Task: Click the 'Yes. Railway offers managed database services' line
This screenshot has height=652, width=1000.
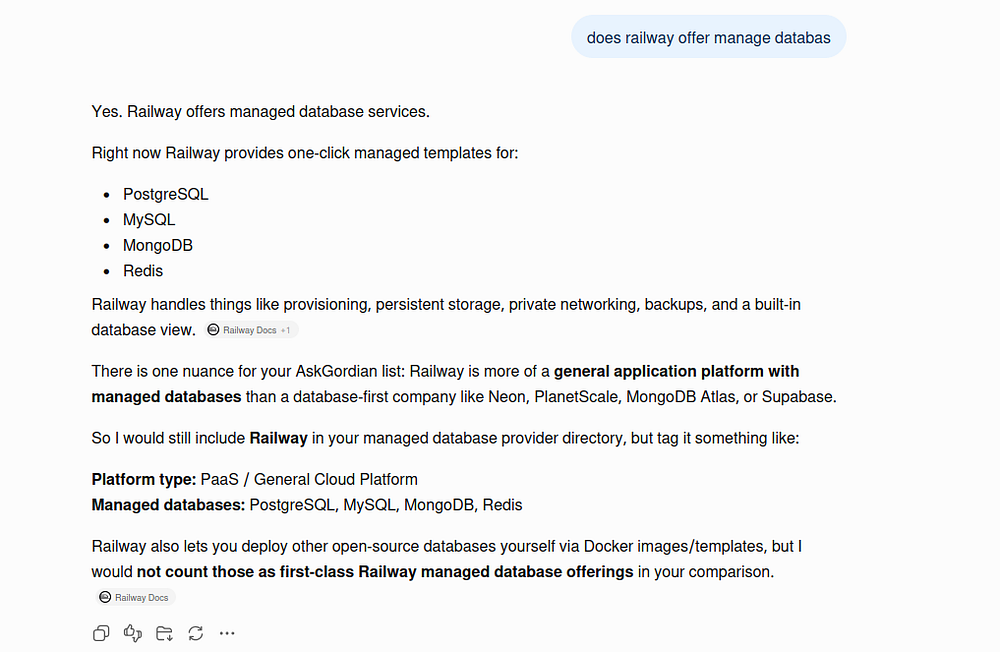Action: [x=260, y=111]
